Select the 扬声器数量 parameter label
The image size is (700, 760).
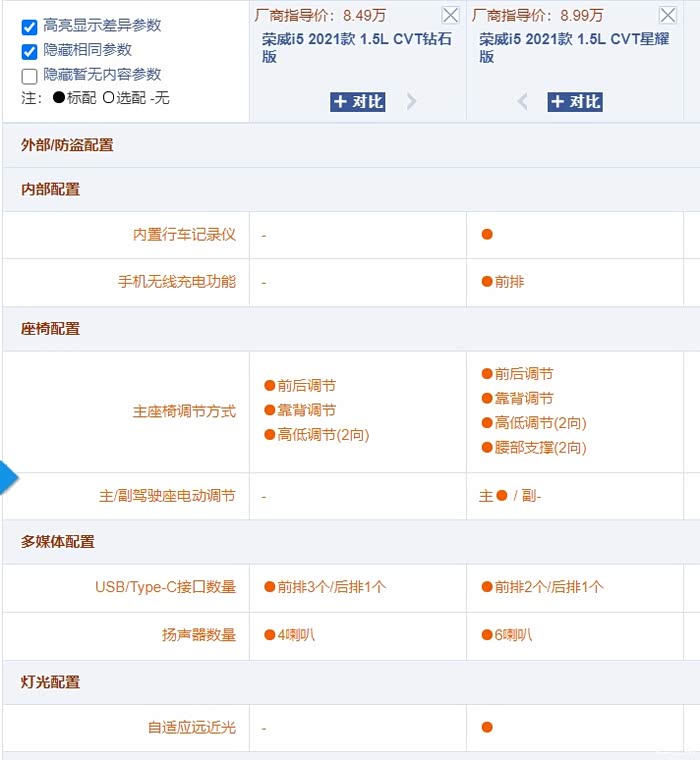coord(199,635)
